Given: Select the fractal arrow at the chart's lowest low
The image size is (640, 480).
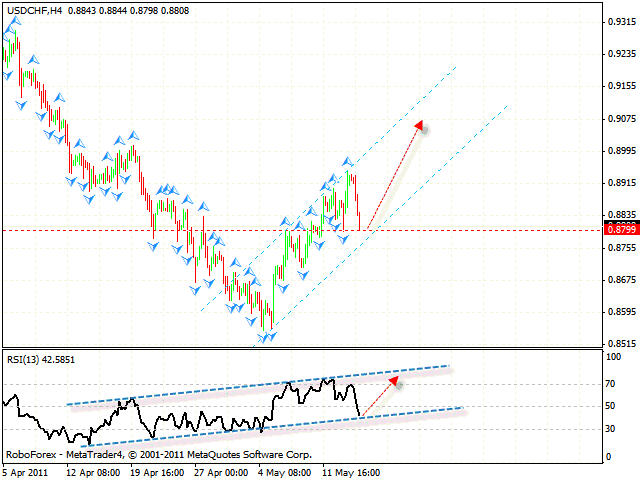Looking at the screenshot, I should tap(265, 338).
